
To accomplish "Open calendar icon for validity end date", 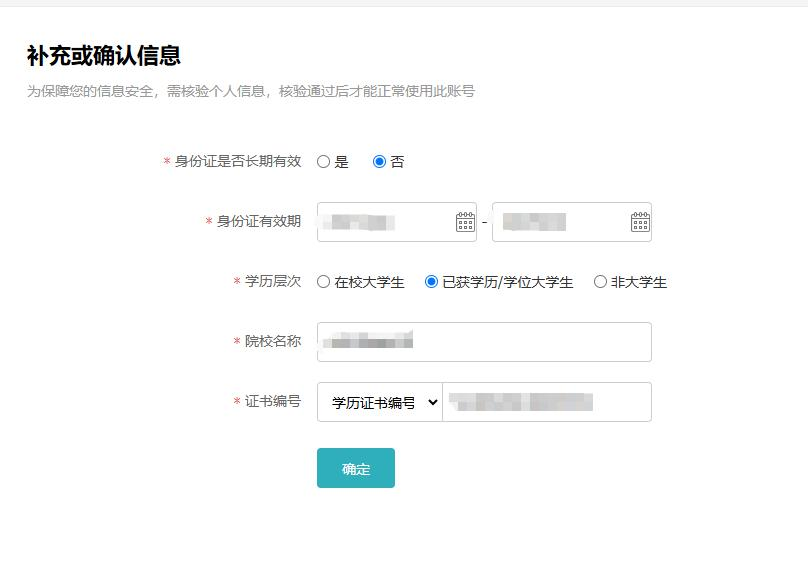I will [640, 222].
